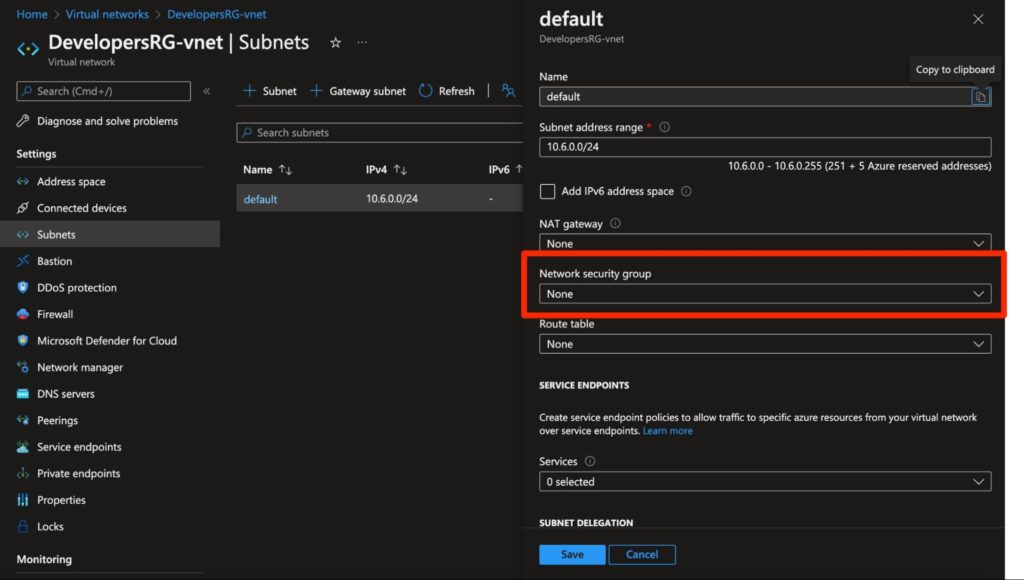Go to Virtual networks breadcrumb
The height and width of the screenshot is (580, 1024).
[x=107, y=14]
